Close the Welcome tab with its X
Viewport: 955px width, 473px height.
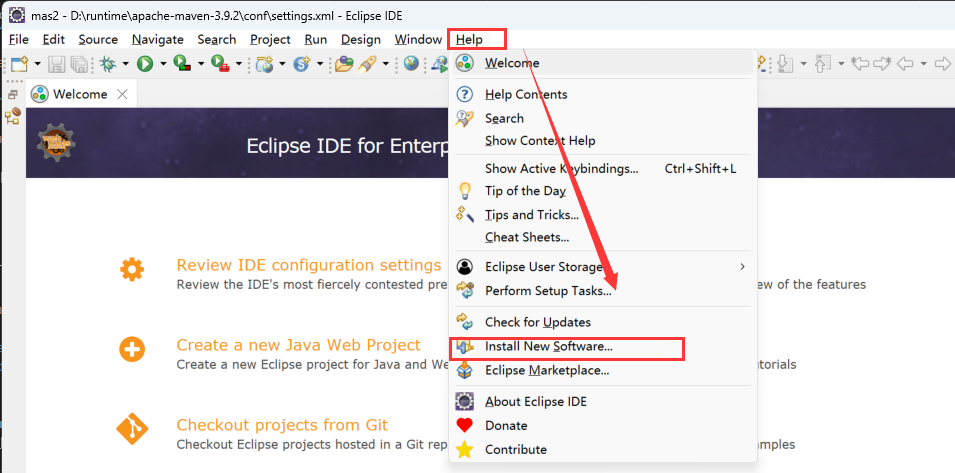pyautogui.click(x=122, y=94)
